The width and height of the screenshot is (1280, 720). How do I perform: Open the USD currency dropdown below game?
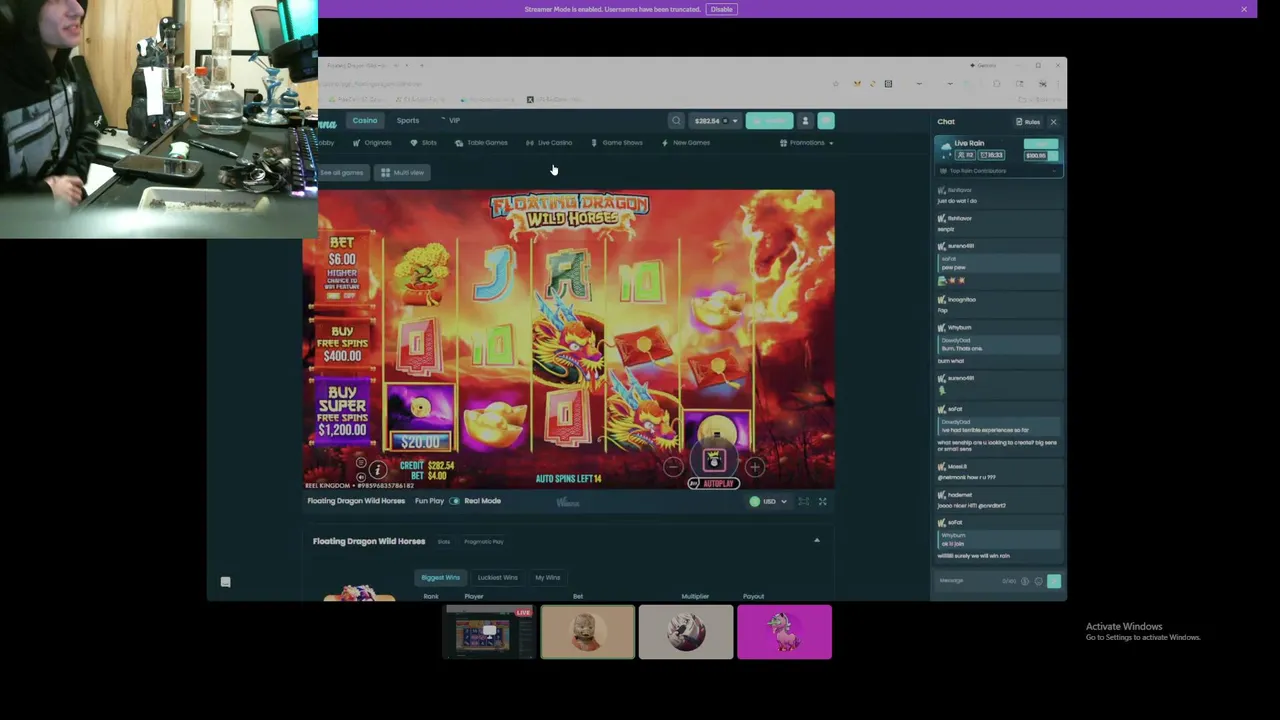(768, 501)
